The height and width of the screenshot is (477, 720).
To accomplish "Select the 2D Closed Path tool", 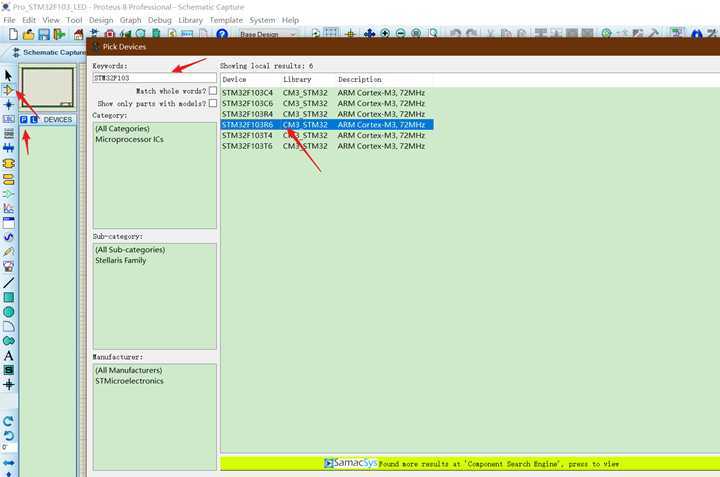I will click(x=8, y=341).
